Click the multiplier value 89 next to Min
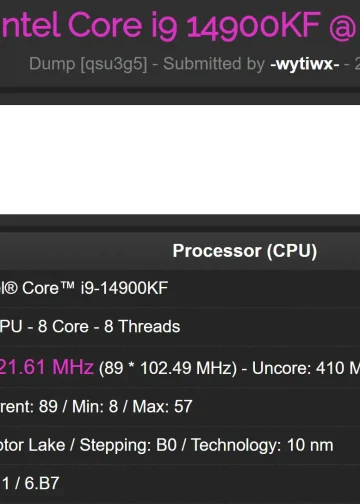360x504 pixels. coord(48,406)
